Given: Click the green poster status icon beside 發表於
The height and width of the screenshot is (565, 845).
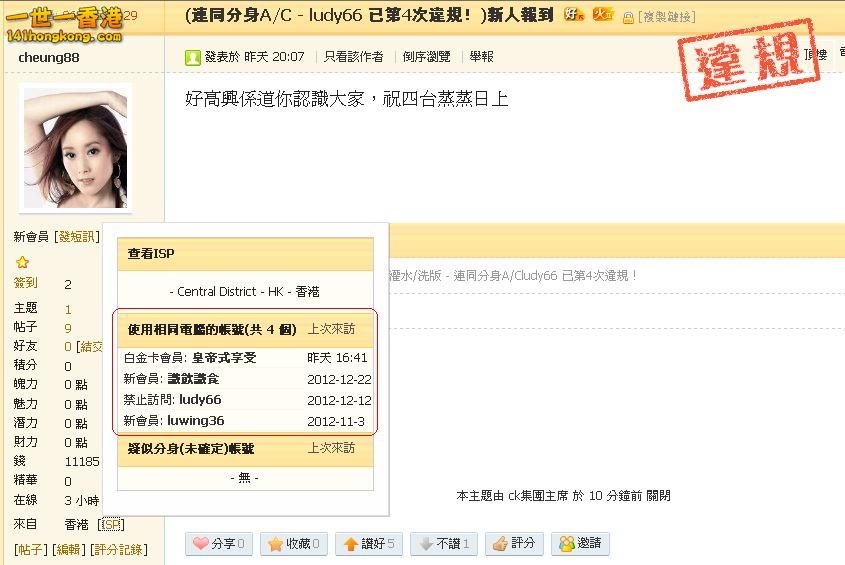Looking at the screenshot, I should tap(192, 57).
